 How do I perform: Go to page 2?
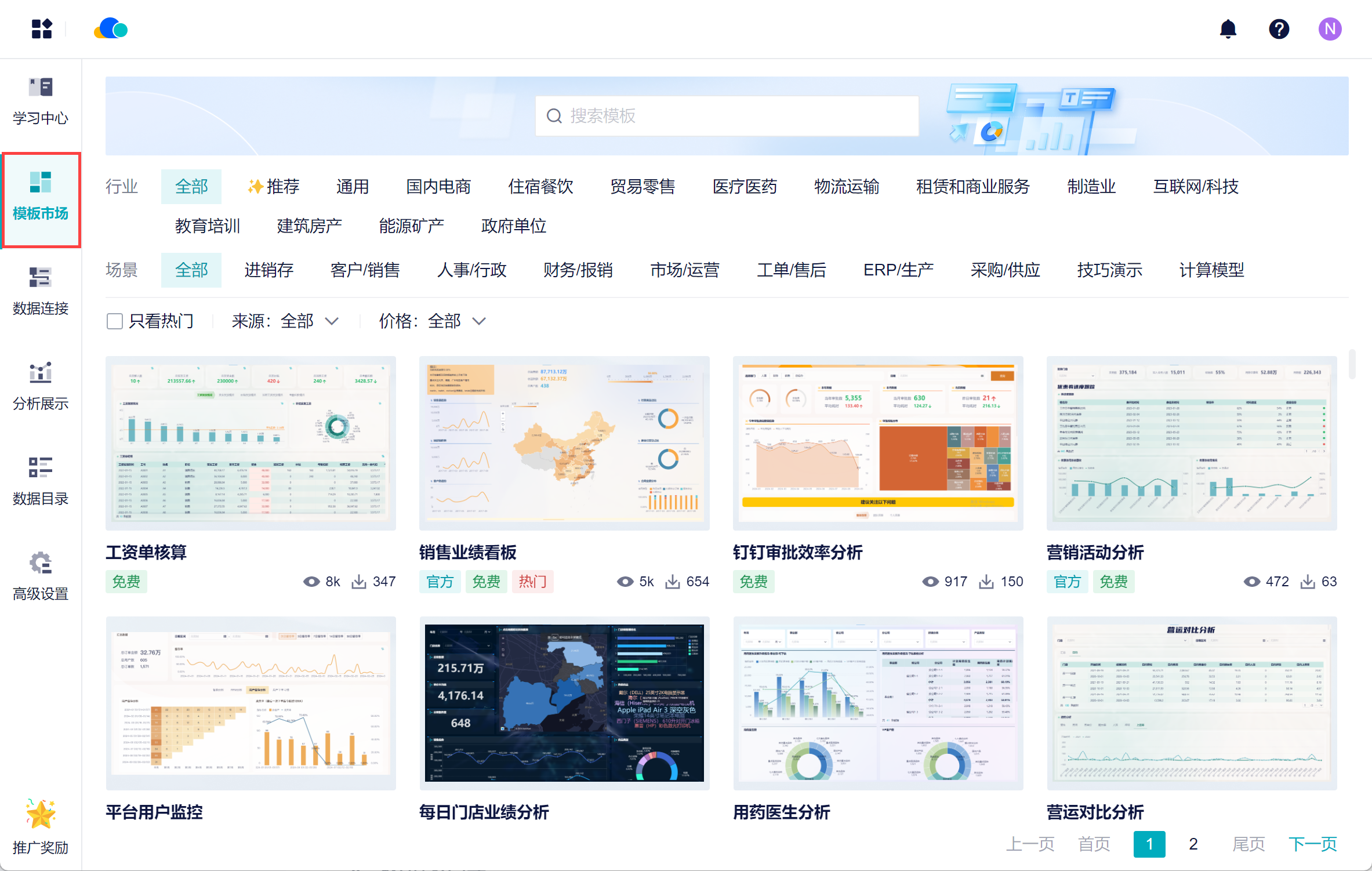coord(1193,844)
